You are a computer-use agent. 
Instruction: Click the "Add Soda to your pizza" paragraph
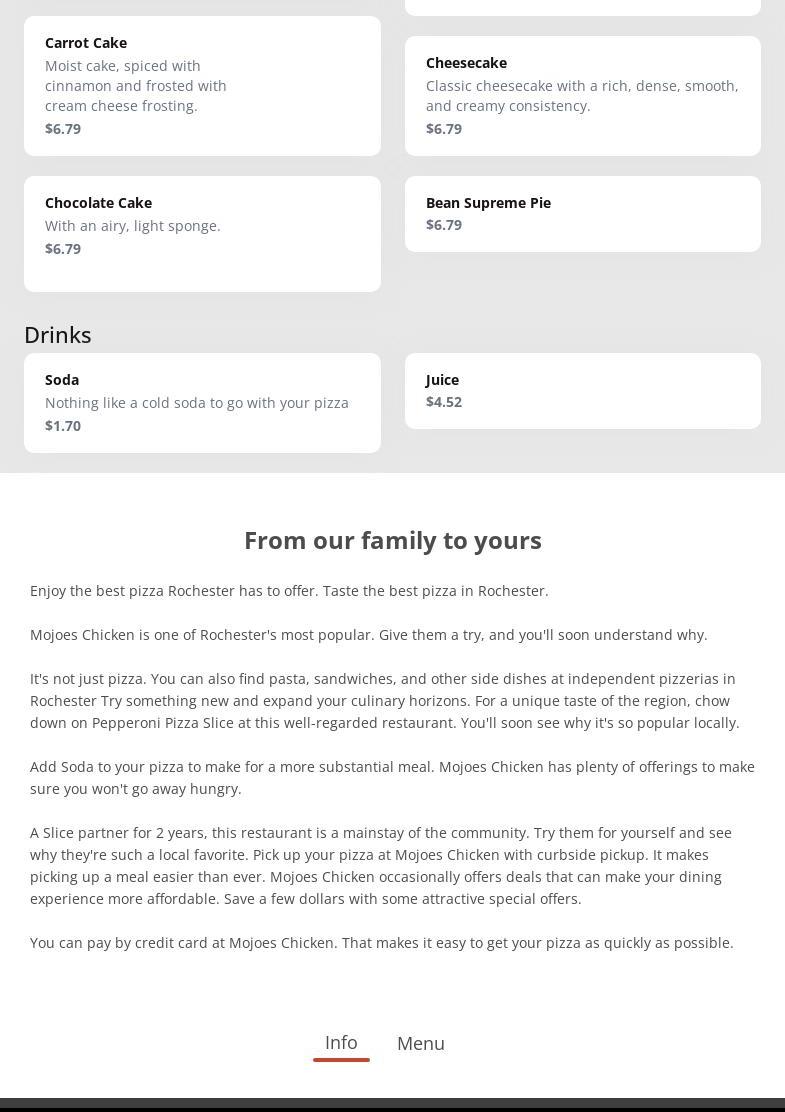392,778
